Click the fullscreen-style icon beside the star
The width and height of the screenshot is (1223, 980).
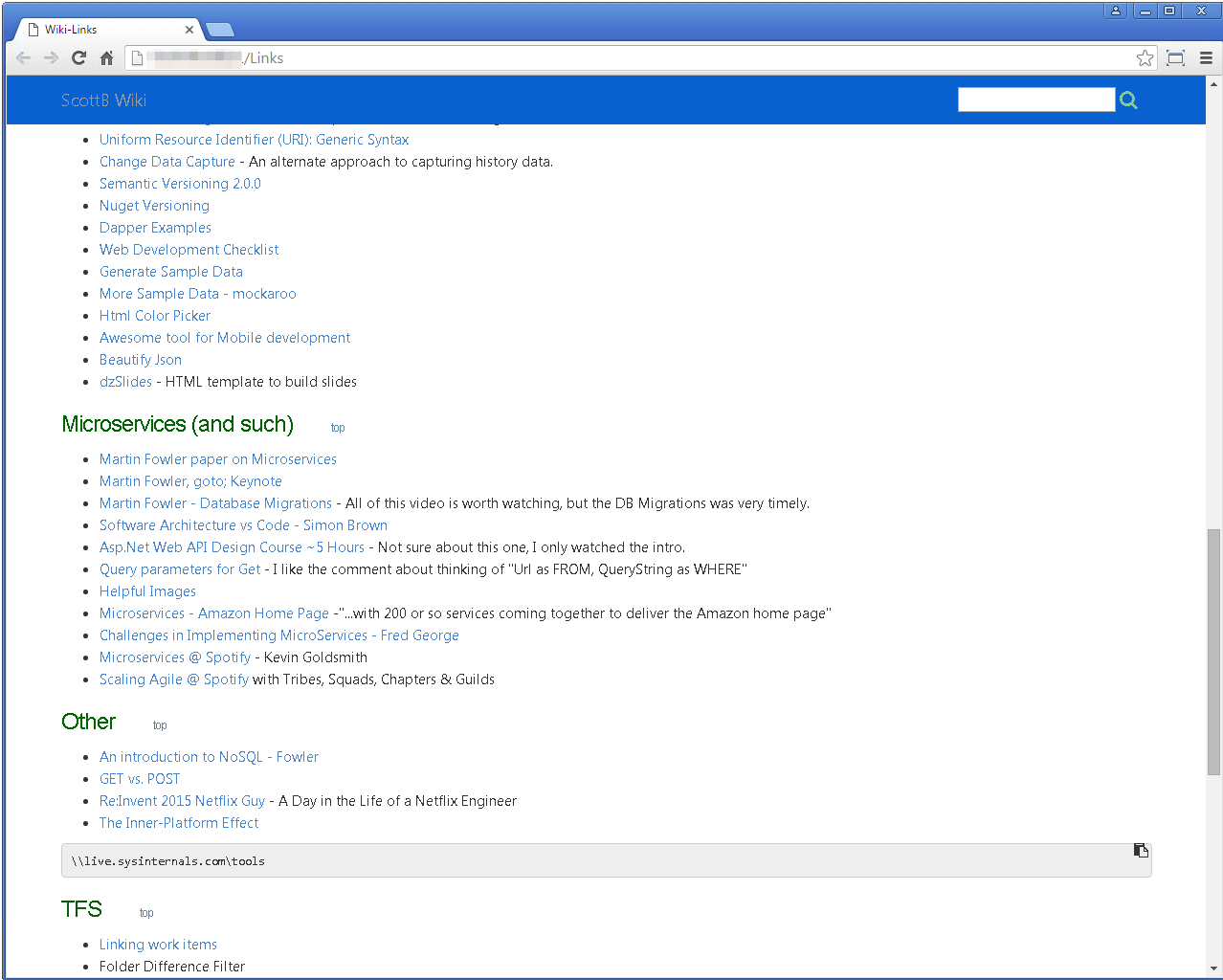[x=1175, y=58]
